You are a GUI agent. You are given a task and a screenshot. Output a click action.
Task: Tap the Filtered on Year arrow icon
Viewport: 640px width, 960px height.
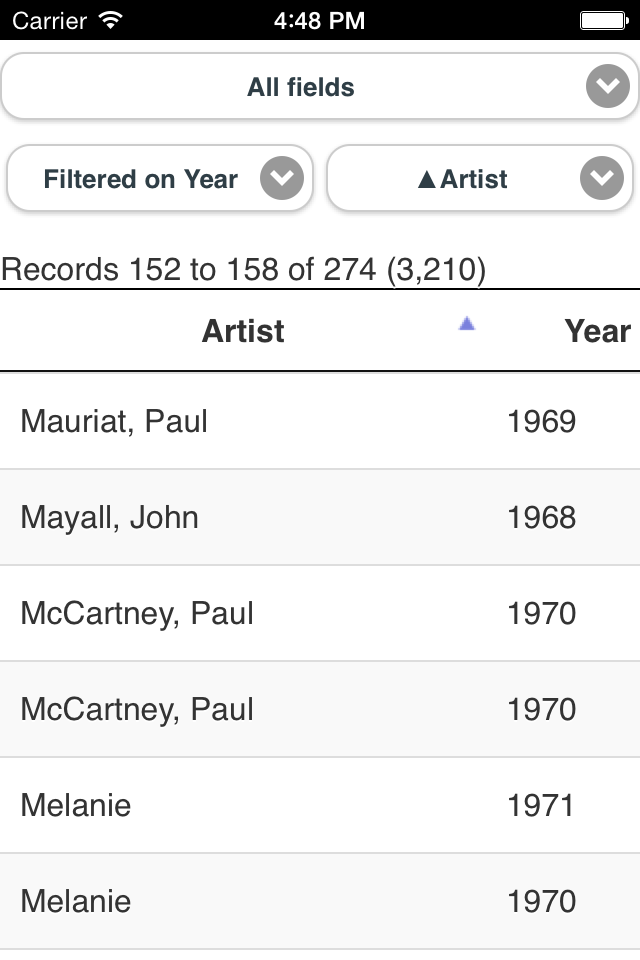282,180
